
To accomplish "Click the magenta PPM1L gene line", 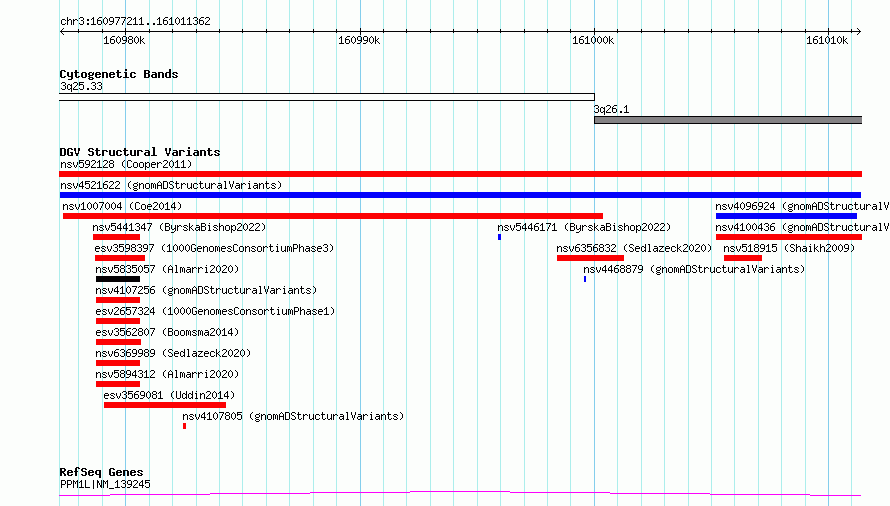I will click(x=460, y=494).
